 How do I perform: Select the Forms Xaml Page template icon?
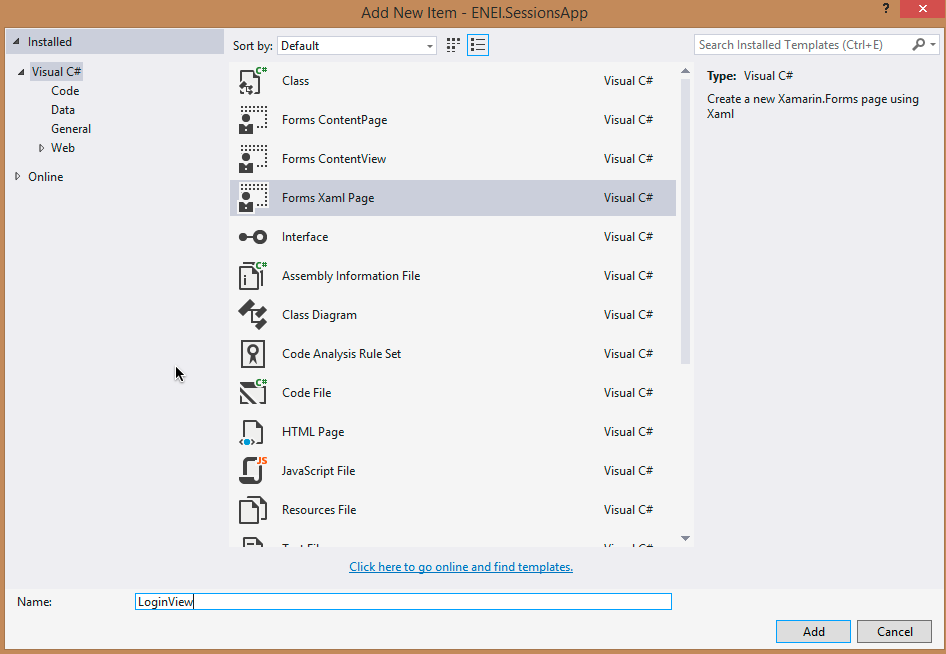(253, 198)
